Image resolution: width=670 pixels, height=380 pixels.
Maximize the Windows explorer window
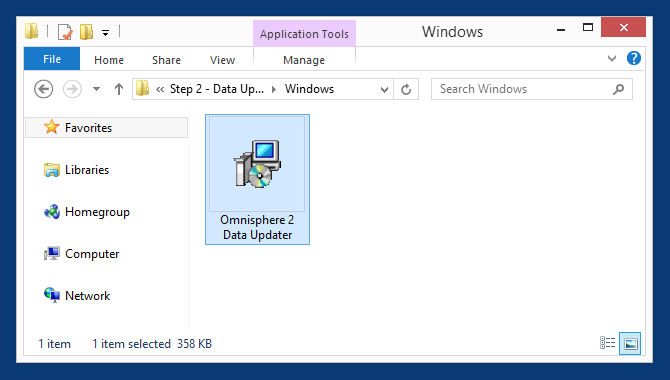(x=588, y=28)
